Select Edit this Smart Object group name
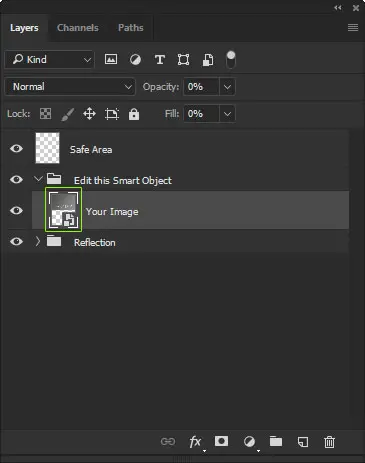This screenshot has width=365, height=463. coord(123,181)
